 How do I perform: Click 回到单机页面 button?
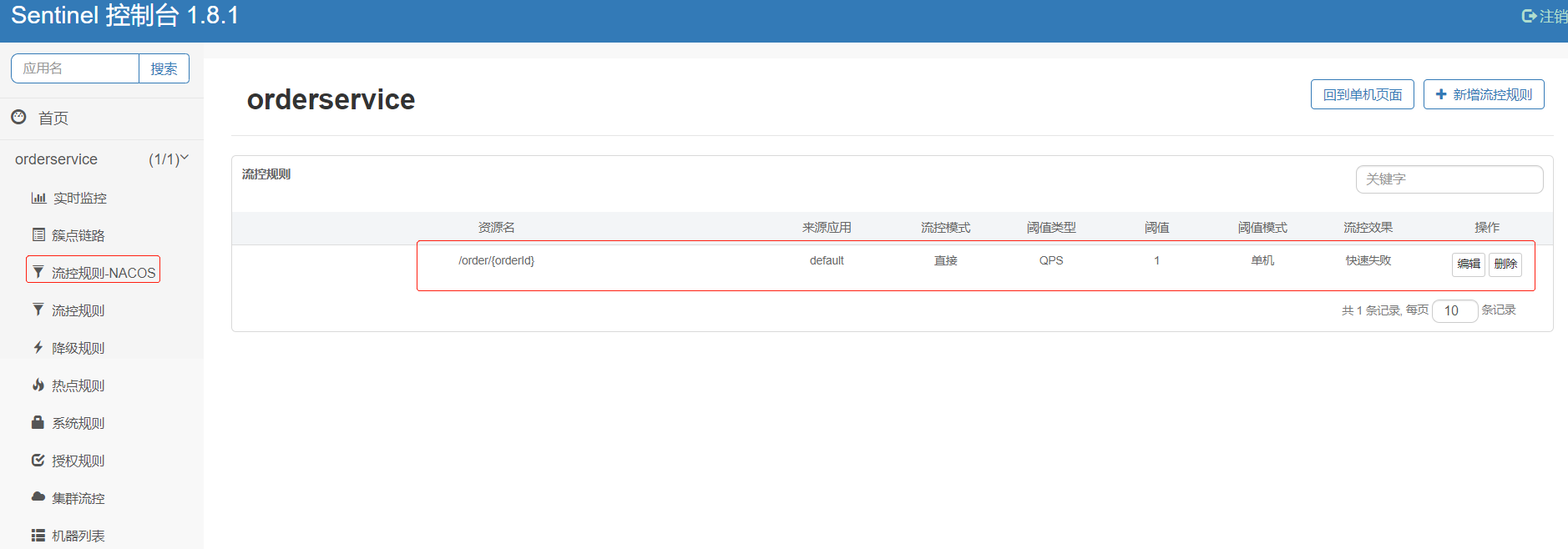coord(1363,94)
